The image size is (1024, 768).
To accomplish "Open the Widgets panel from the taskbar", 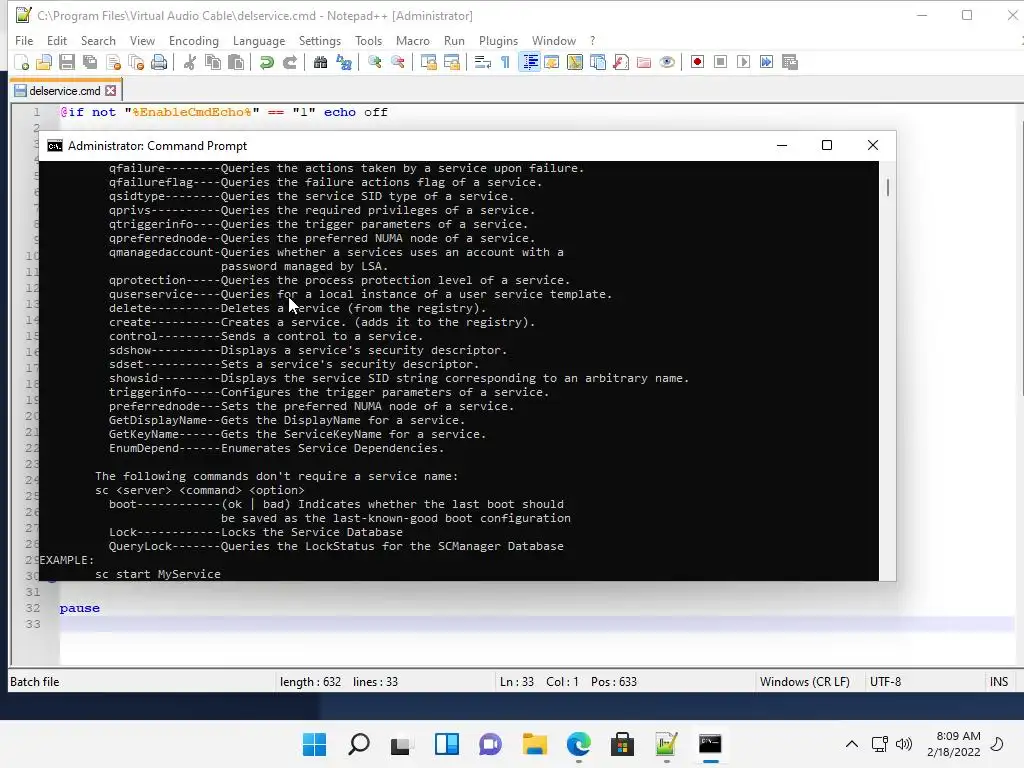I will click(447, 744).
